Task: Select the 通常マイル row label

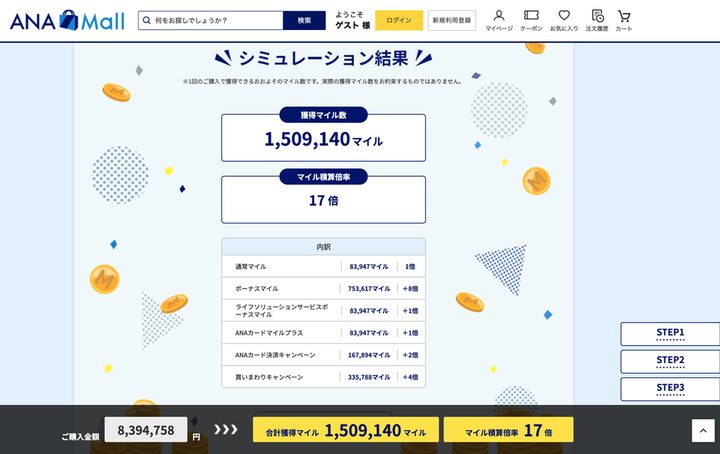Action: (x=251, y=266)
